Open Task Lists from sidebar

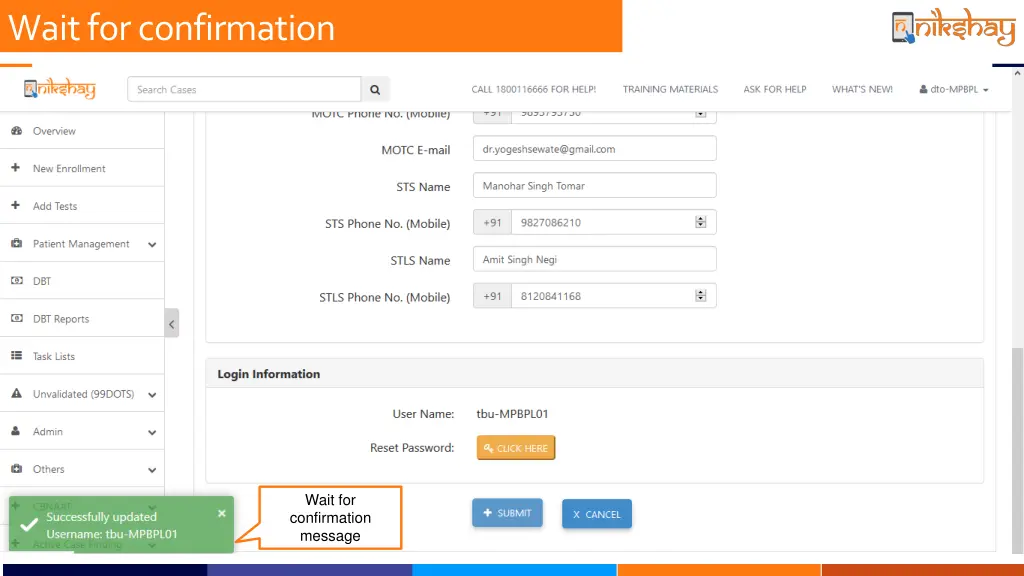coord(54,356)
